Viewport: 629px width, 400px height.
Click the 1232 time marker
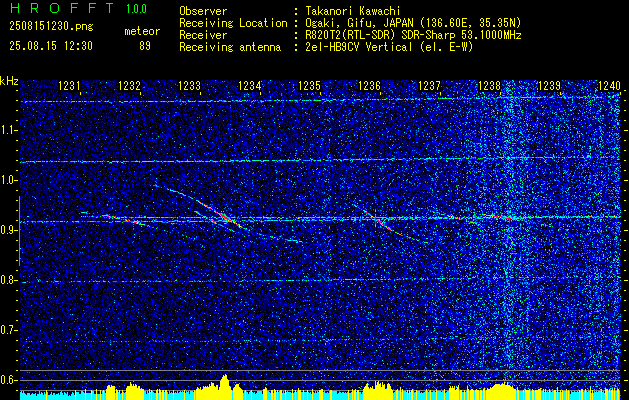(130, 85)
